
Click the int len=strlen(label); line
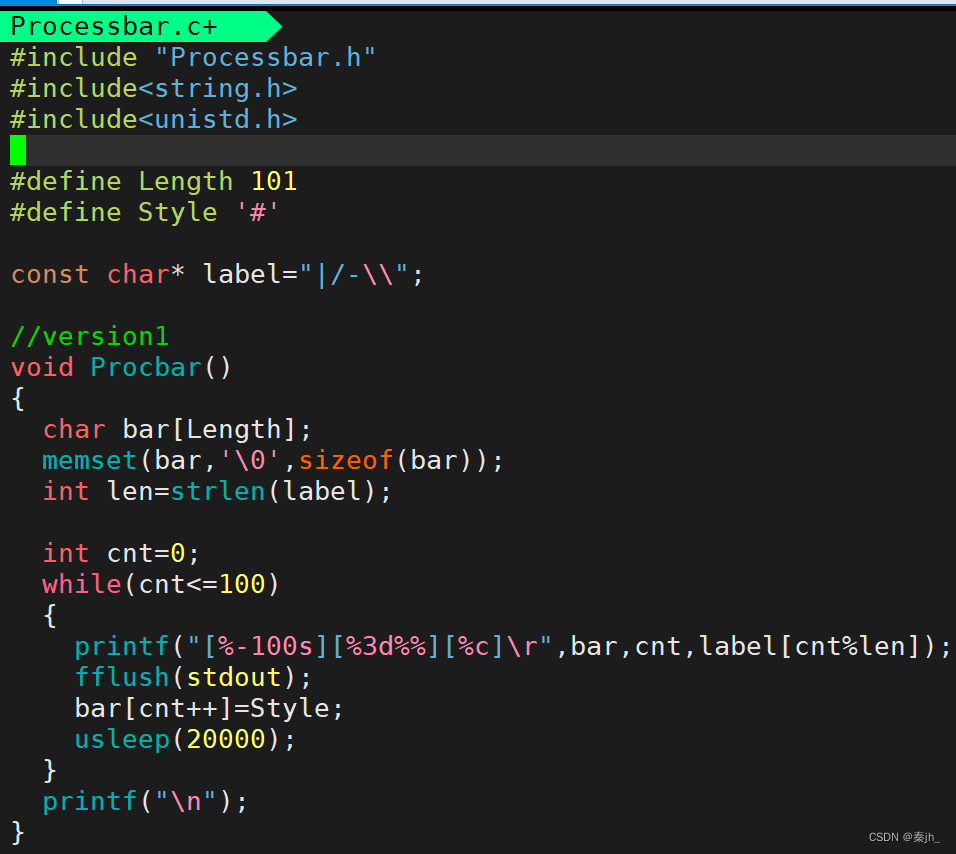coord(217,492)
